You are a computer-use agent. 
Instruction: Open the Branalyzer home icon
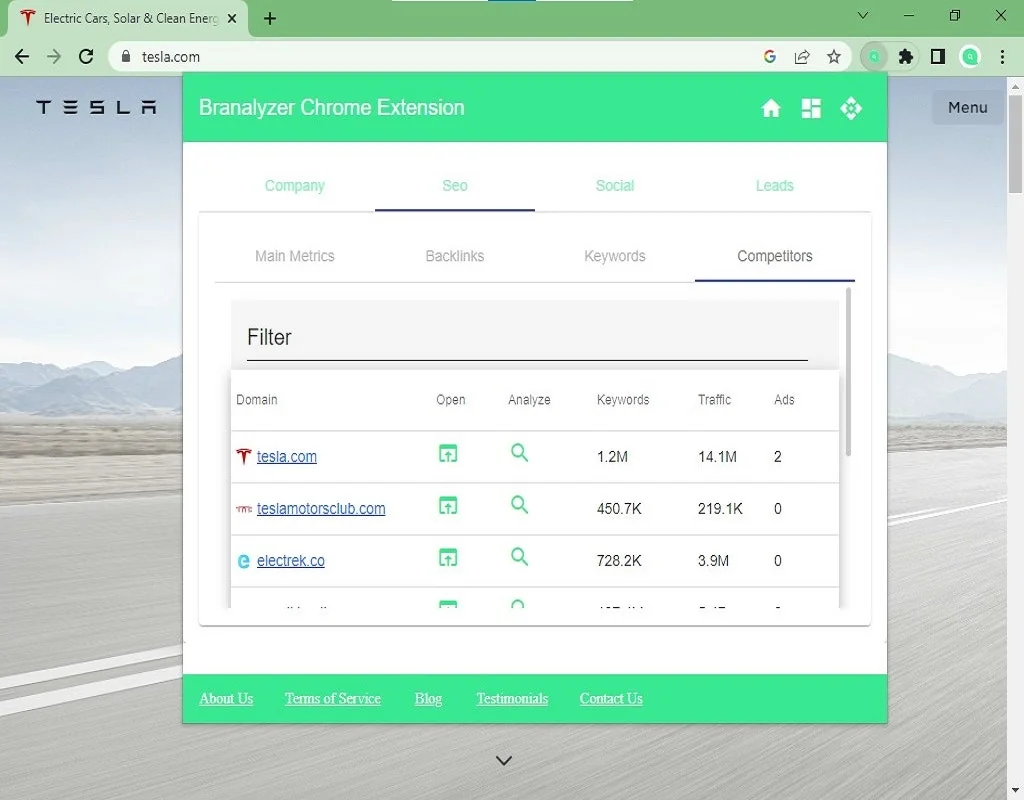pos(770,108)
